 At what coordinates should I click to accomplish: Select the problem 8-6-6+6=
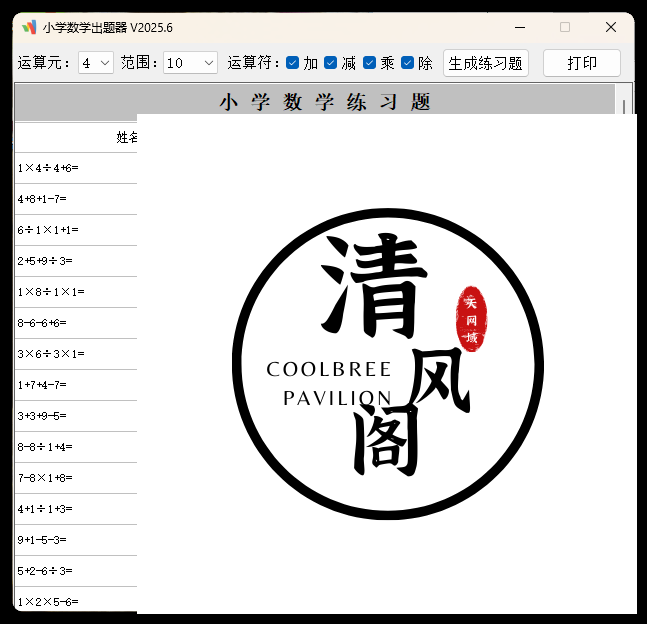[42, 323]
